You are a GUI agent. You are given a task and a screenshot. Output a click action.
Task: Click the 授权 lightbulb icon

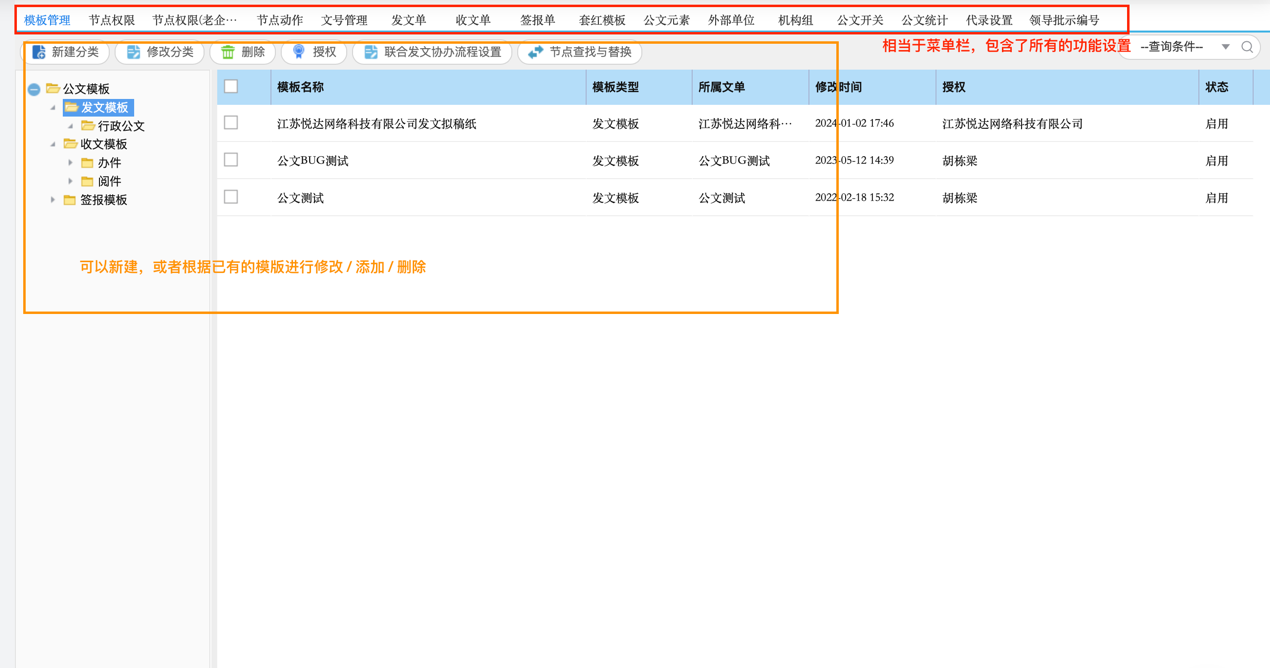[x=299, y=52]
